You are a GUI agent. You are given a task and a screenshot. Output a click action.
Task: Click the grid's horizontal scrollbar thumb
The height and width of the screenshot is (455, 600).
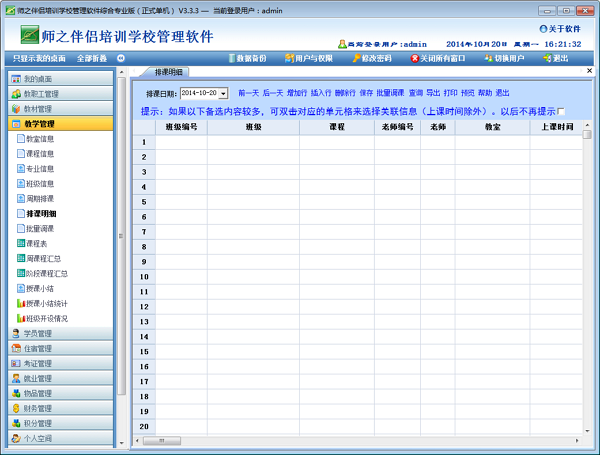(x=161, y=441)
